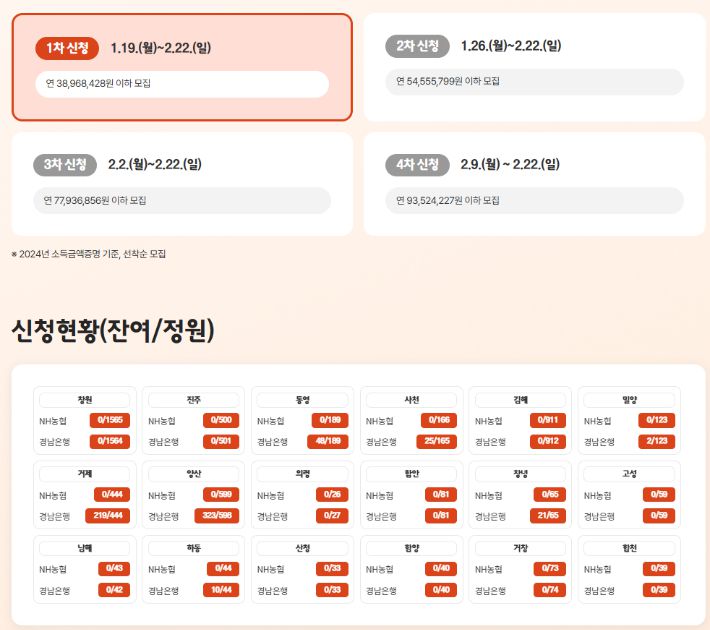710x630 pixels.
Task: Click the 신청현황(잔여/정원) heading
Action: [x=113, y=330]
